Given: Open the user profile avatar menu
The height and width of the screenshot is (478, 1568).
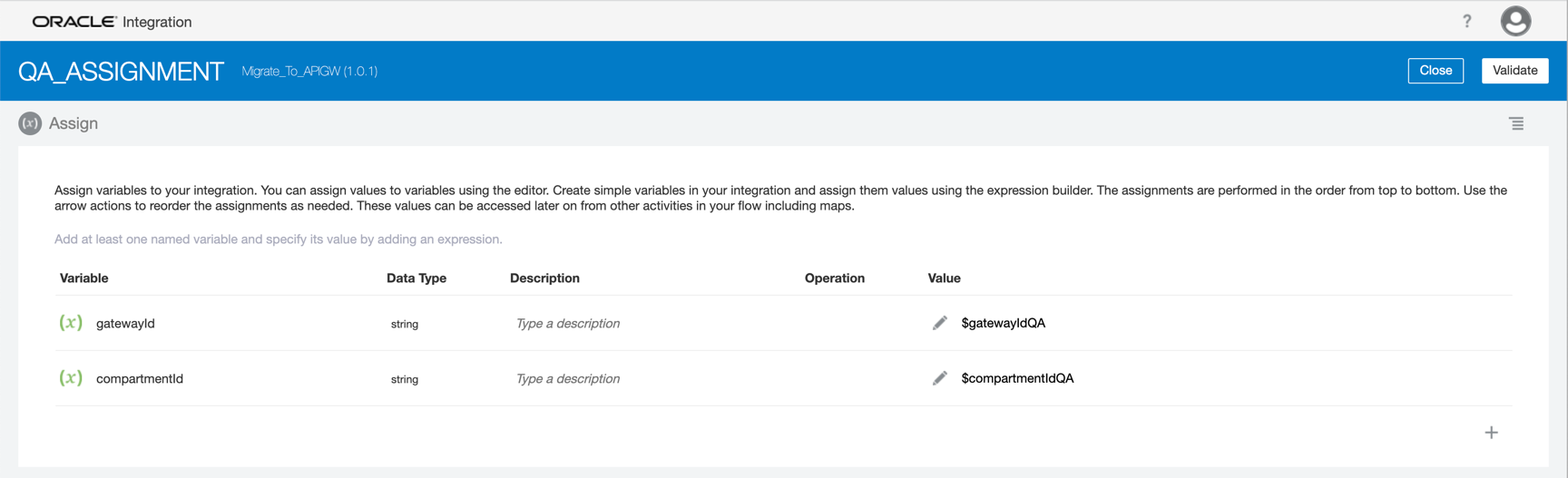Looking at the screenshot, I should pyautogui.click(x=1514, y=22).
